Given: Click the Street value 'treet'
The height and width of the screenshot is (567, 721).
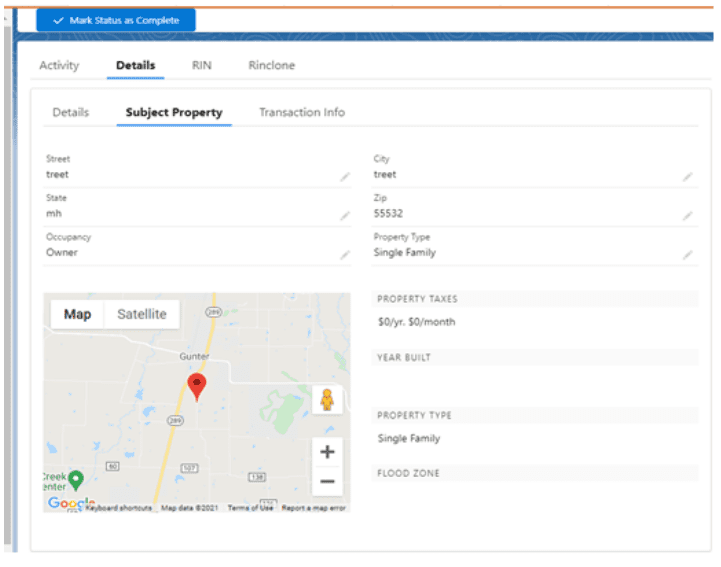Looking at the screenshot, I should 57,174.
